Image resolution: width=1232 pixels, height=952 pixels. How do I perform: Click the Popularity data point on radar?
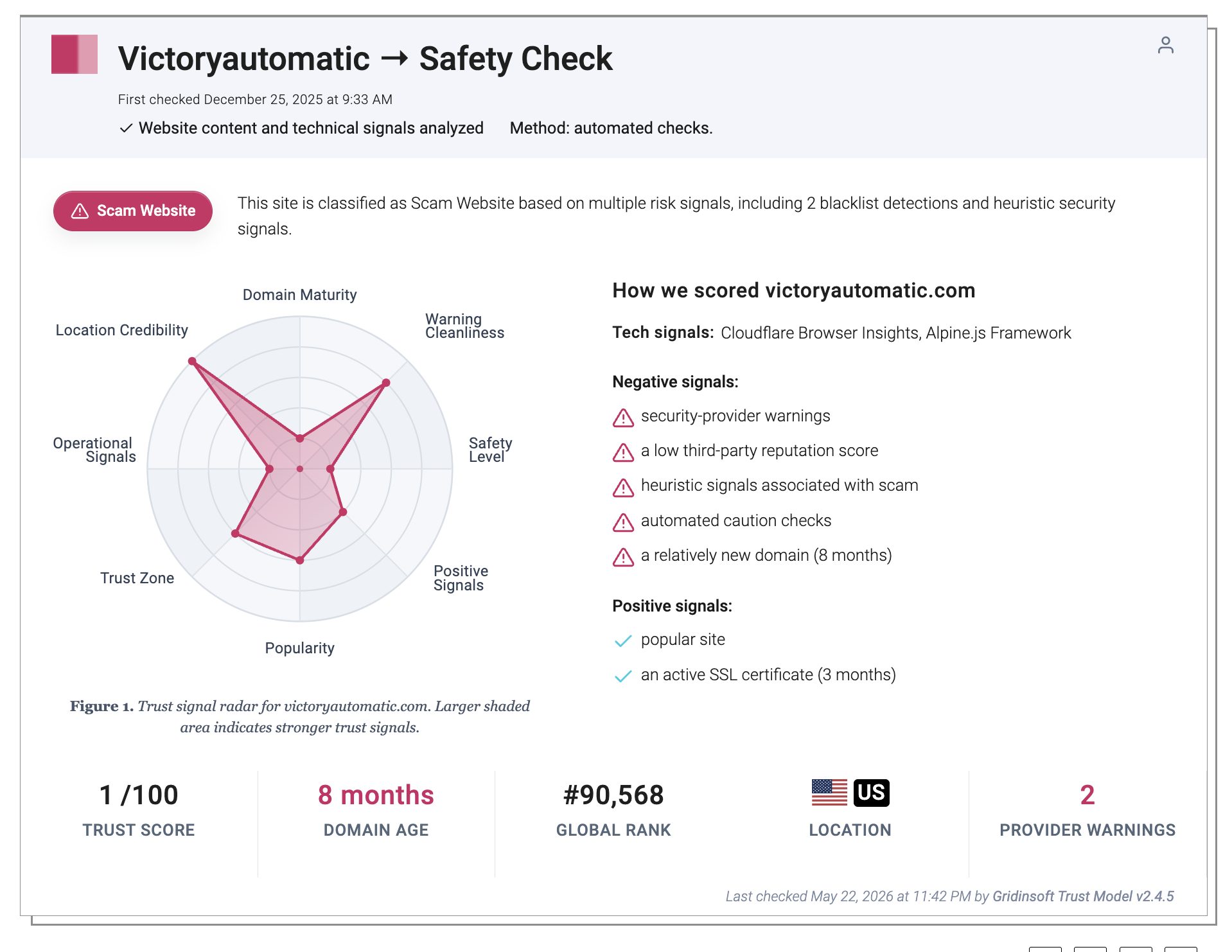(x=300, y=560)
